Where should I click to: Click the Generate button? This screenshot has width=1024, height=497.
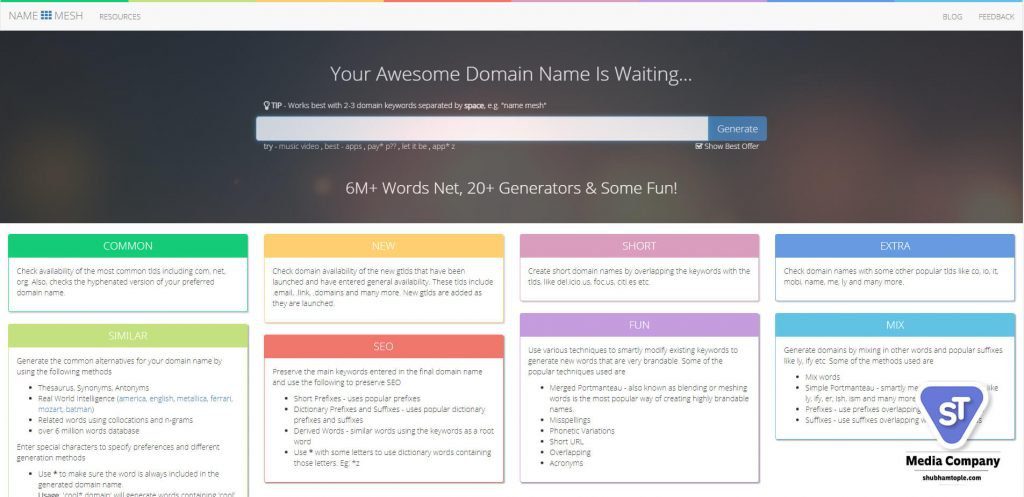[x=737, y=129]
